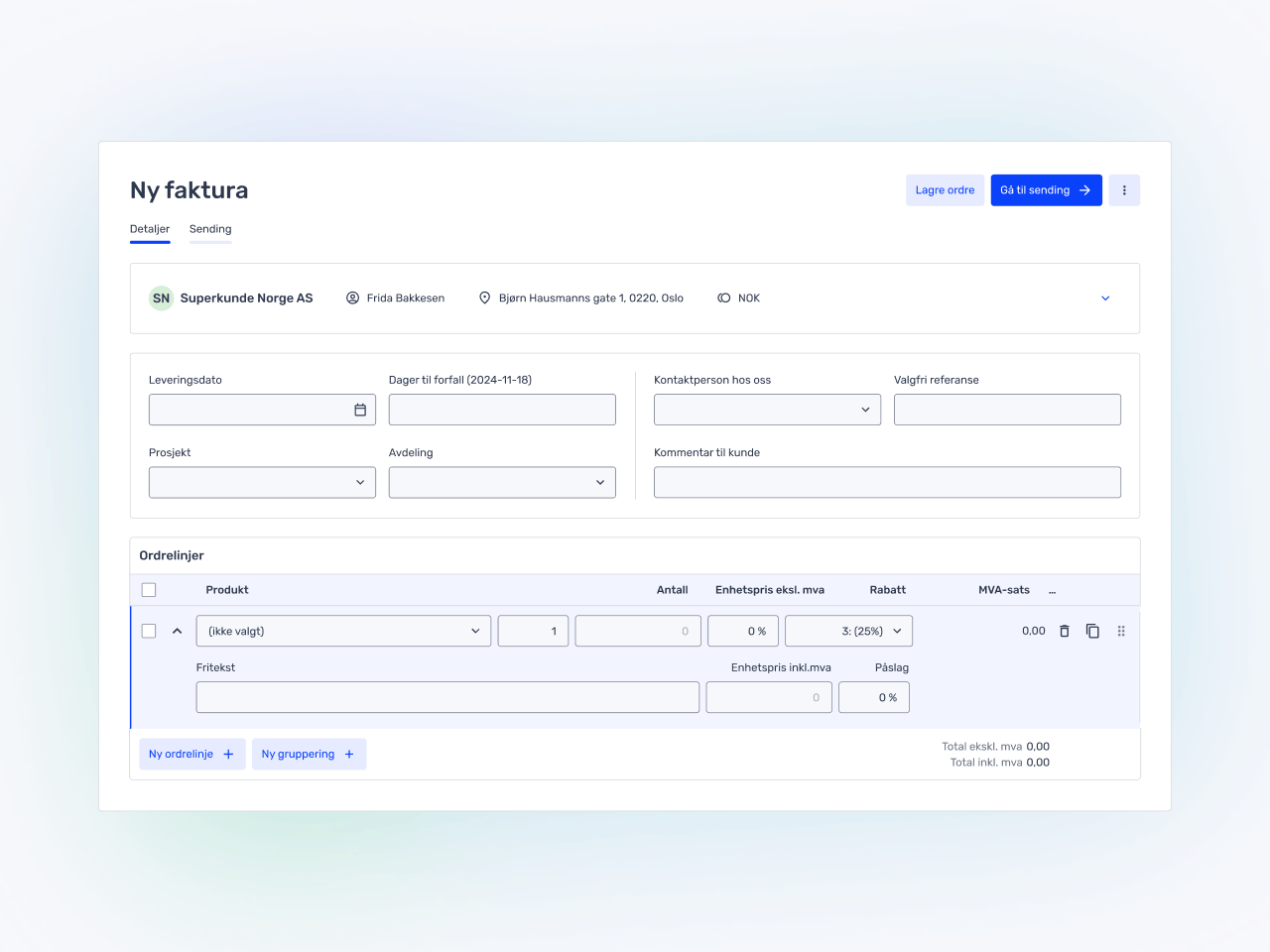Open the calendar picker in Leveringsdato
Screen dimensions: 1270x952
360,410
